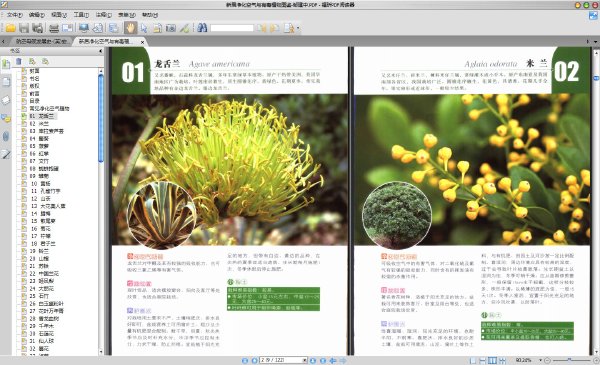The image size is (600, 365).
Task: Open the page number dropdown
Action: 305,360
